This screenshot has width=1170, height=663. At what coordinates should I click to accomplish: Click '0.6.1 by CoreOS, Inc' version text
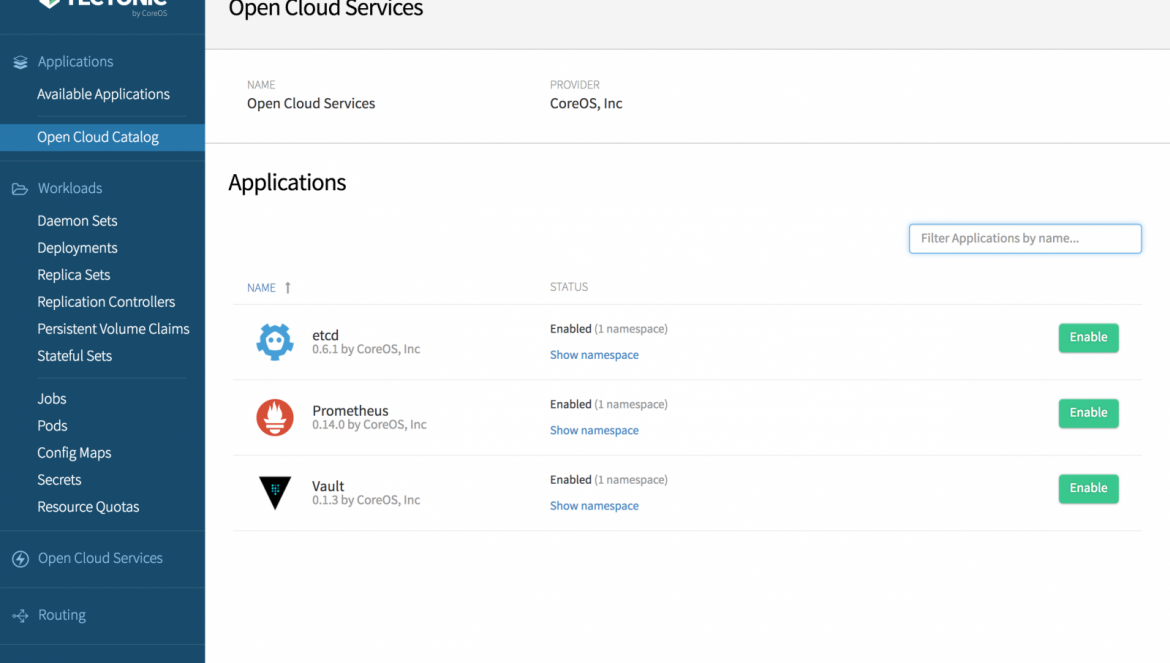coord(366,349)
